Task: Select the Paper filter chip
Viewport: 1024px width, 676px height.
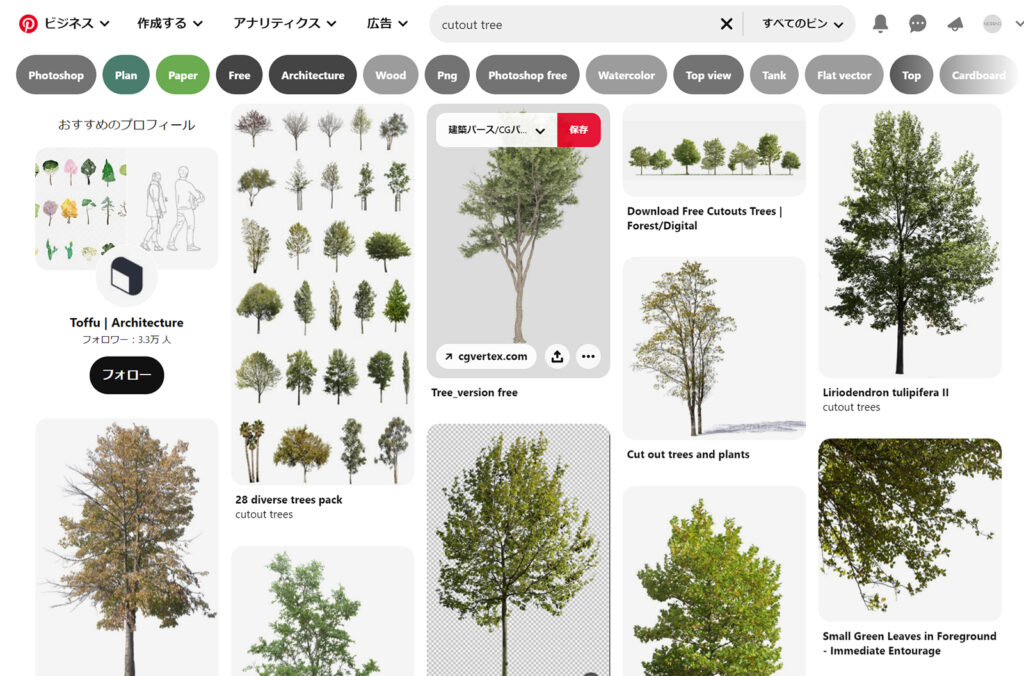Action: click(x=183, y=75)
